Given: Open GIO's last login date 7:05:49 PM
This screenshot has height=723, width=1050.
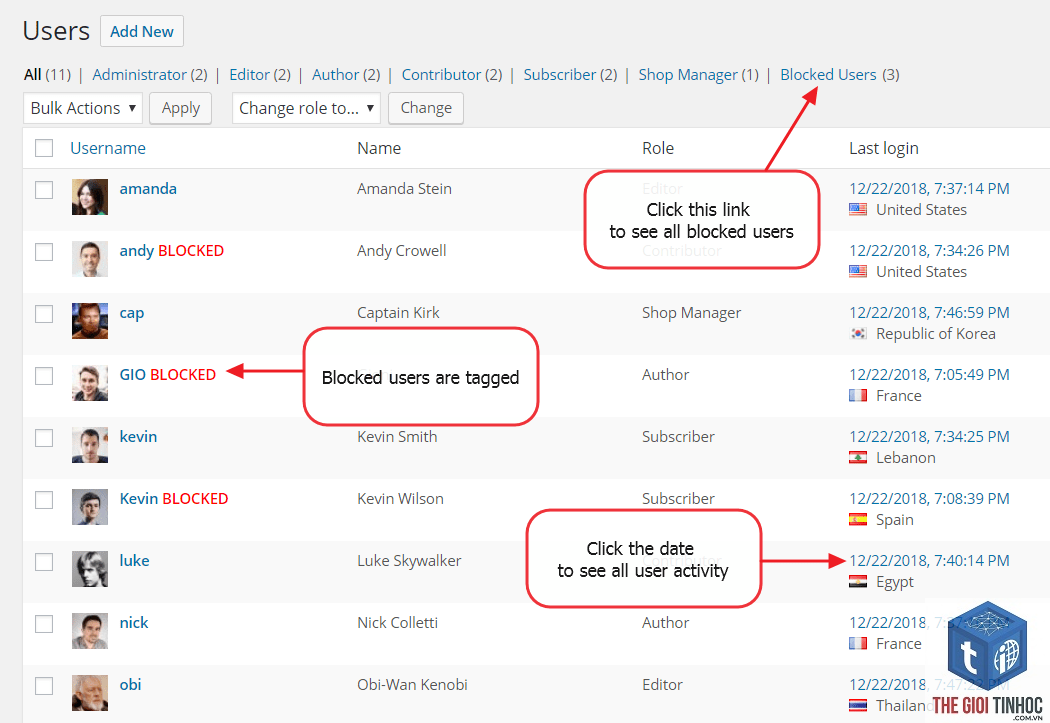Looking at the screenshot, I should (x=929, y=375).
